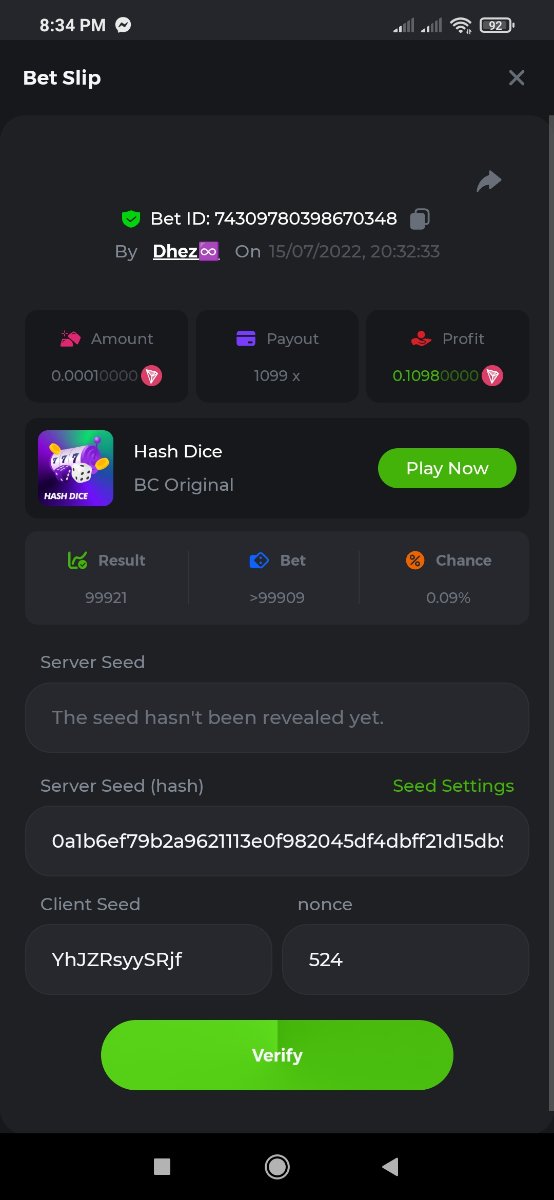
Task: Focus the Client Seed input field
Action: [x=148, y=959]
